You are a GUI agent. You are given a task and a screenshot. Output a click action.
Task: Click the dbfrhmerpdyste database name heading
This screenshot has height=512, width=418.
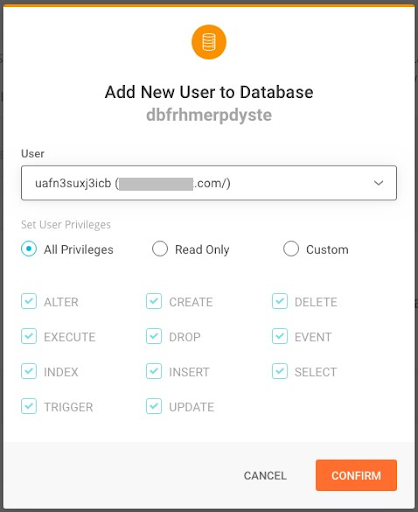(x=209, y=115)
